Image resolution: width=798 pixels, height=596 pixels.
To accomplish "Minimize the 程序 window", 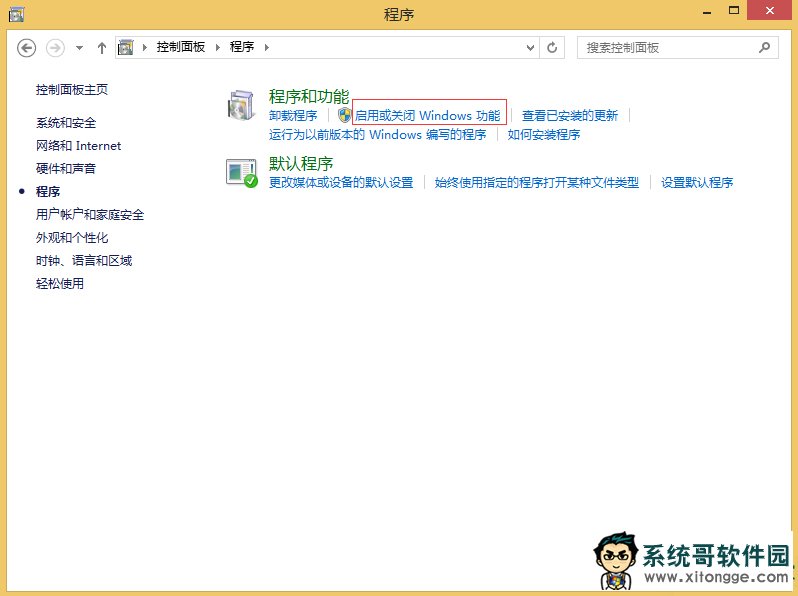I will [707, 11].
